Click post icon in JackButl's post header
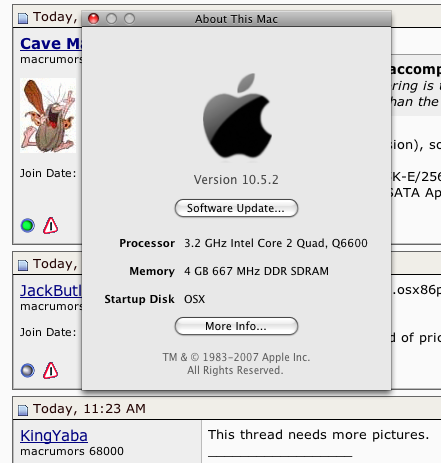The height and width of the screenshot is (463, 441). (23, 265)
